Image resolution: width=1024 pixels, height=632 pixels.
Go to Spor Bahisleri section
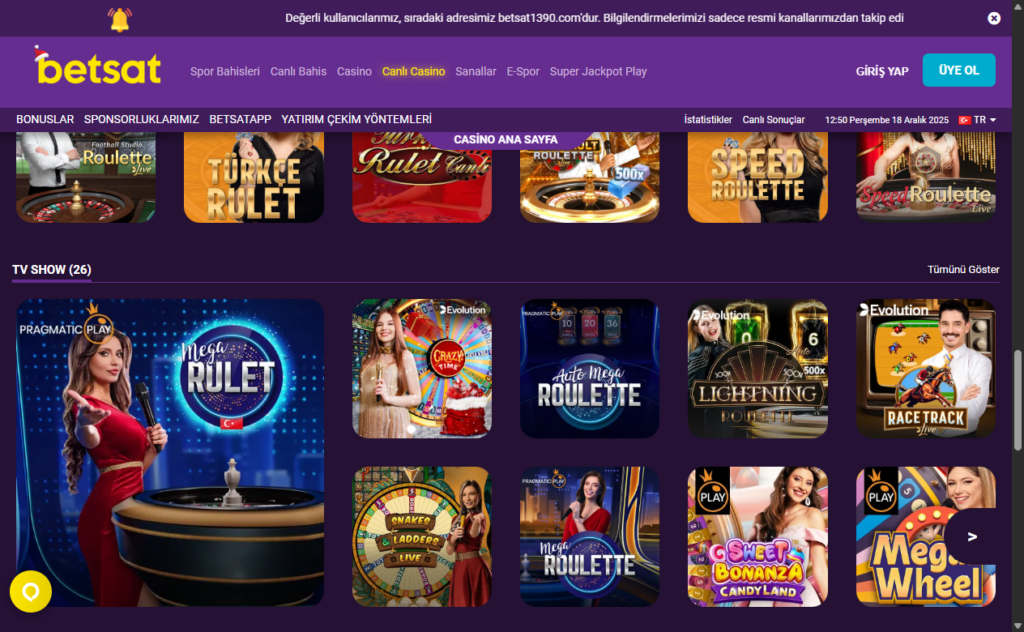point(225,71)
